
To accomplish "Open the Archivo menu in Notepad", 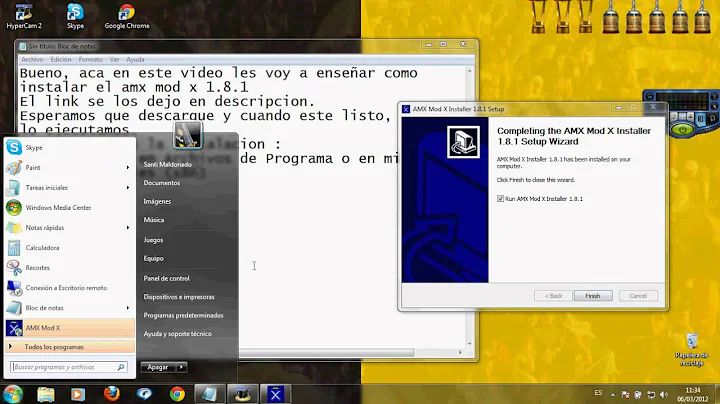I will [x=32, y=59].
